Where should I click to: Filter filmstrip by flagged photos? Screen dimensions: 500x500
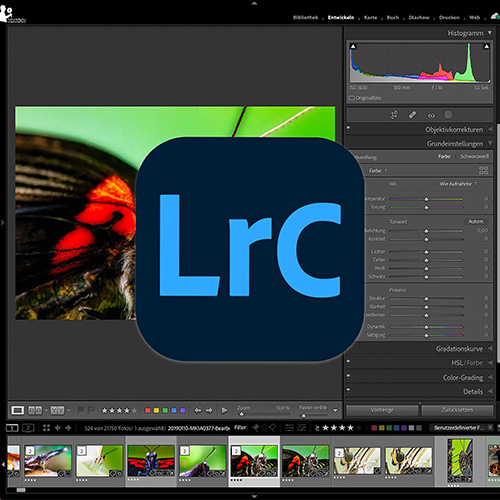point(256,428)
